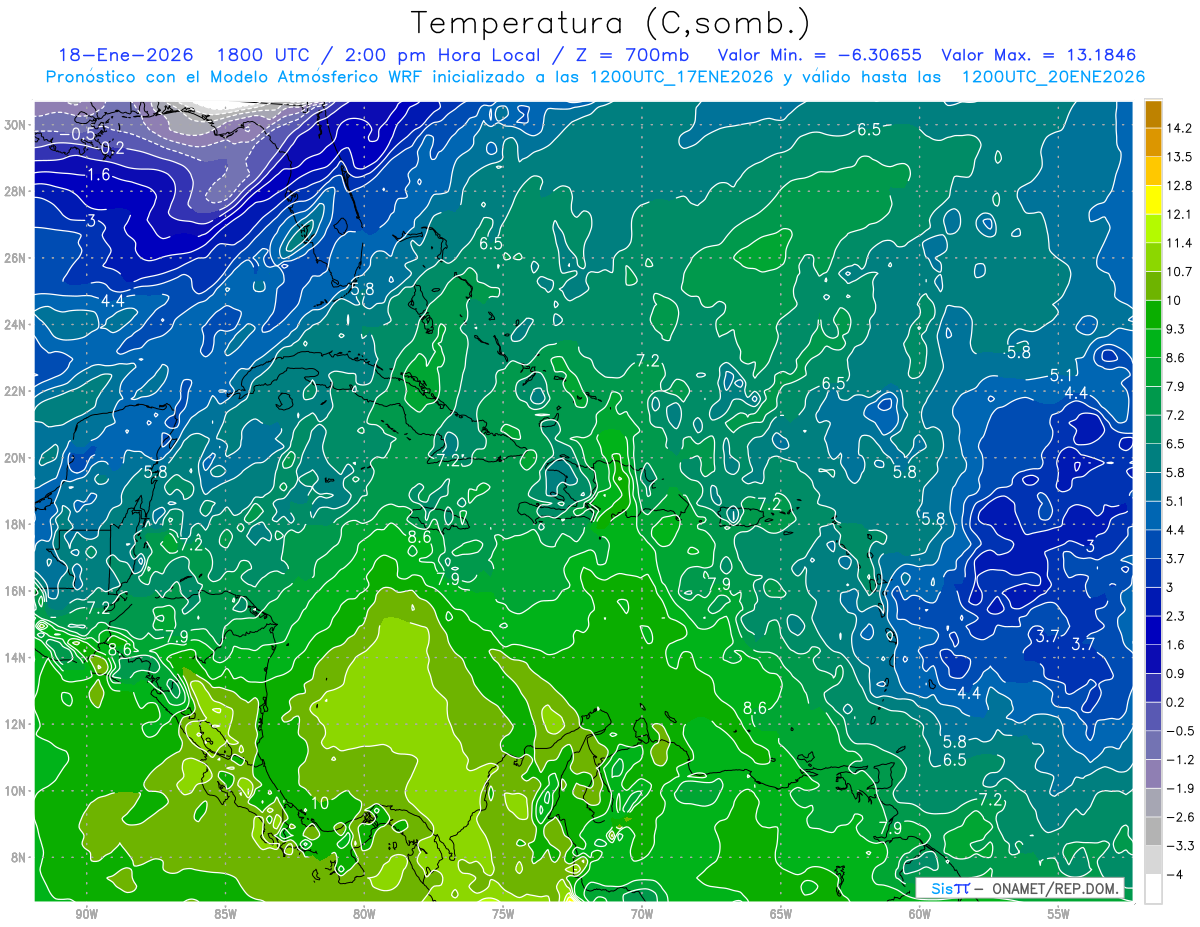The height and width of the screenshot is (927, 1200).
Task: Click the colorbar label "2.3"
Action: tap(1175, 616)
